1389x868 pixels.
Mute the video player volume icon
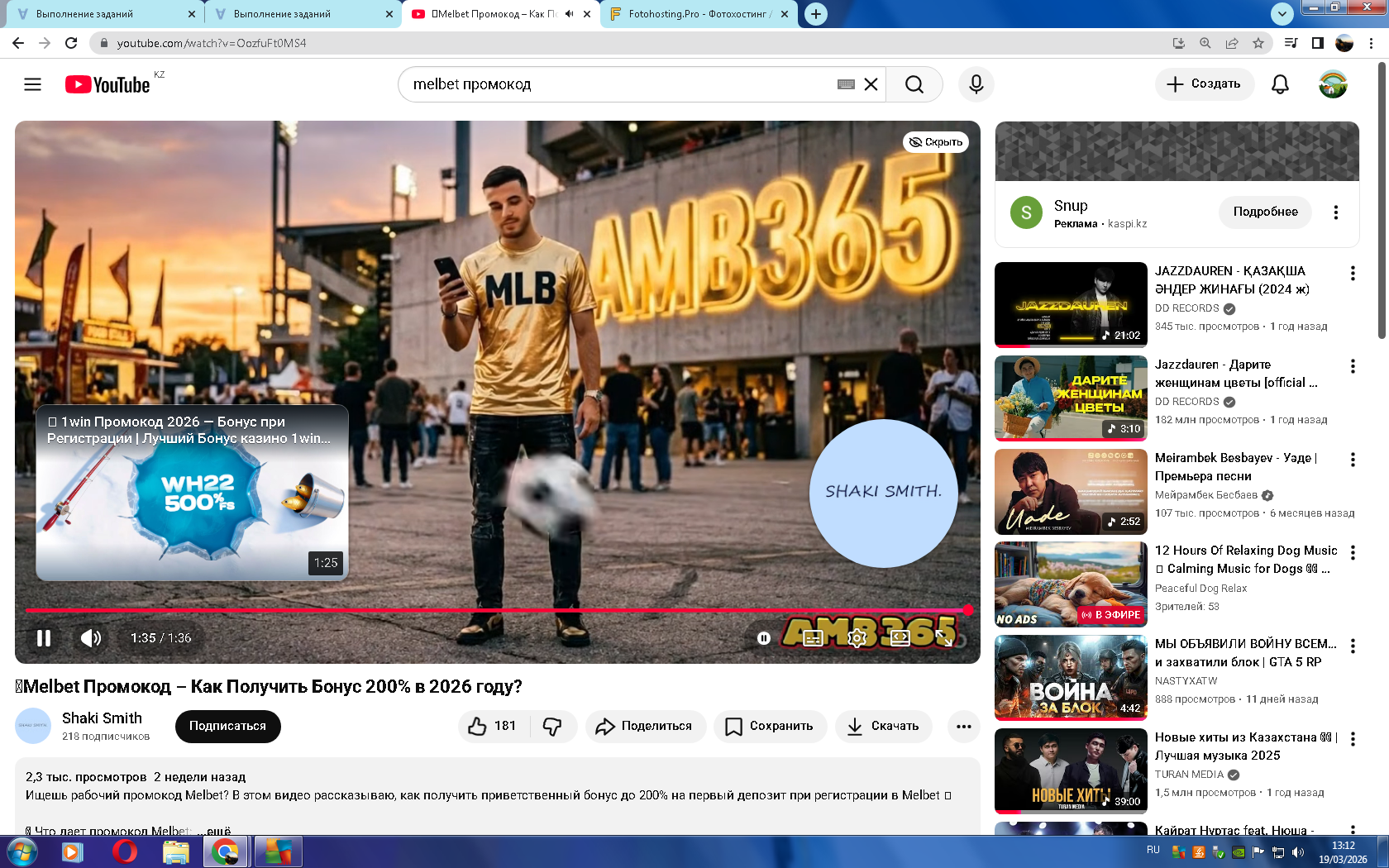click(91, 638)
